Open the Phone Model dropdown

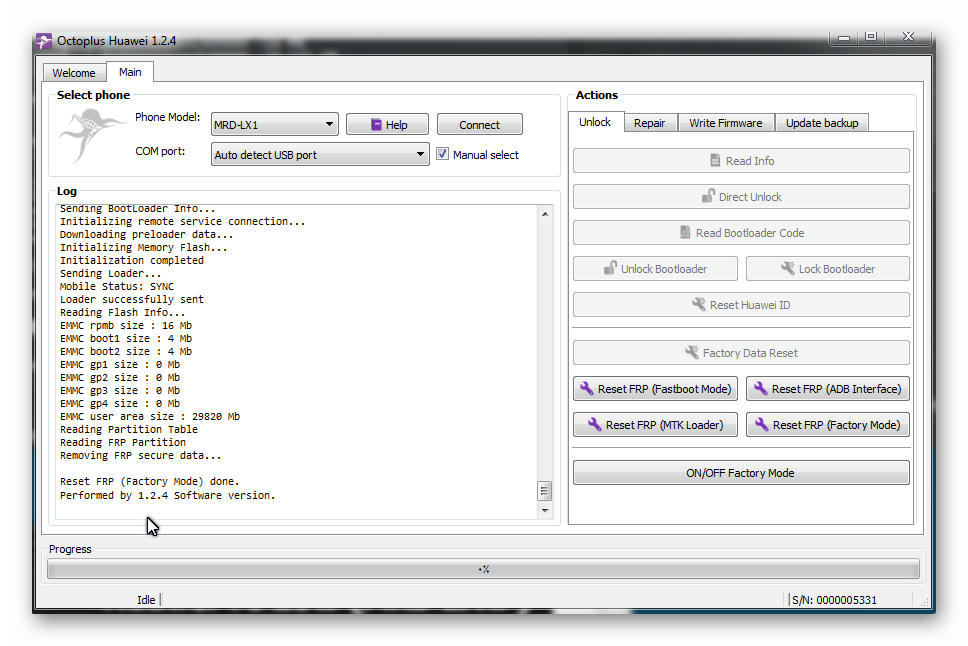click(x=275, y=125)
